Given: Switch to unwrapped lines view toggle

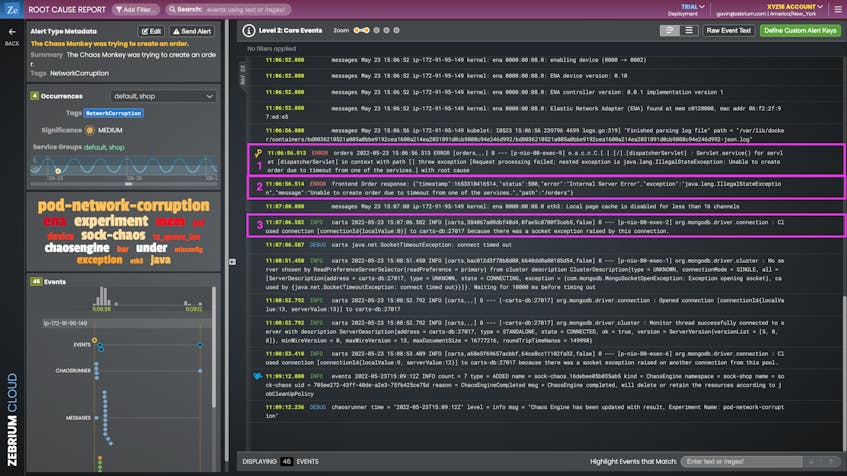Looking at the screenshot, I should point(690,31).
